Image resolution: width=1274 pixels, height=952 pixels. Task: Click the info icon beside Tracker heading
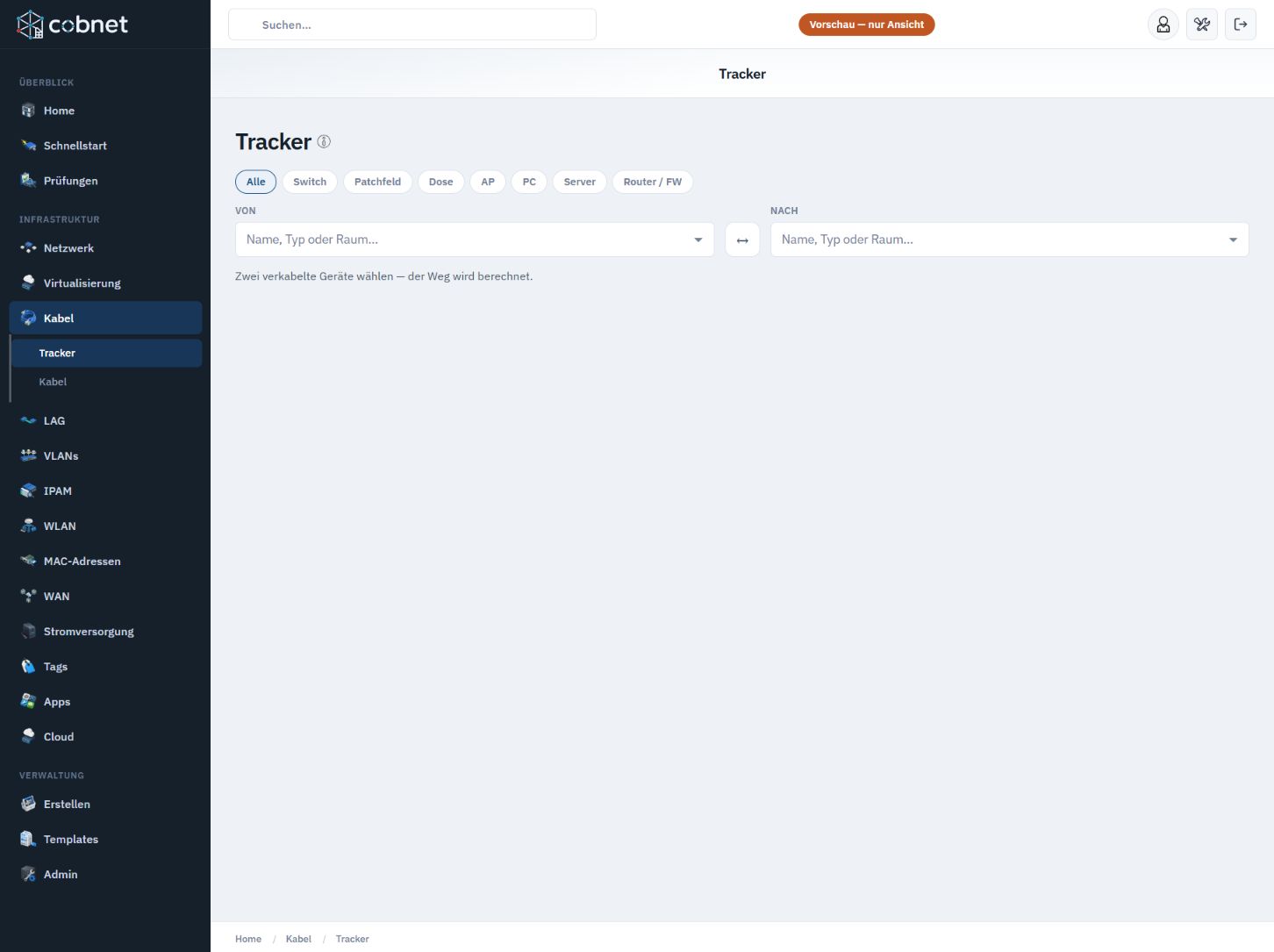[x=324, y=141]
